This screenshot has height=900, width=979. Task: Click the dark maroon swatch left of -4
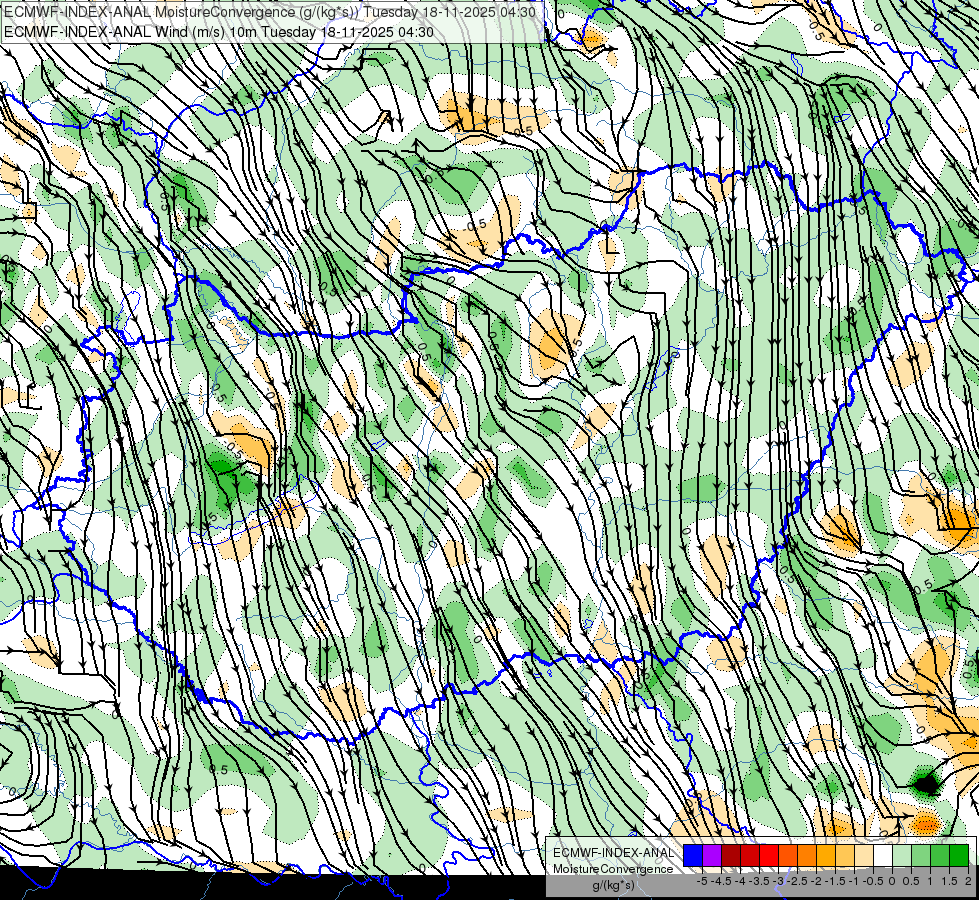tap(731, 855)
